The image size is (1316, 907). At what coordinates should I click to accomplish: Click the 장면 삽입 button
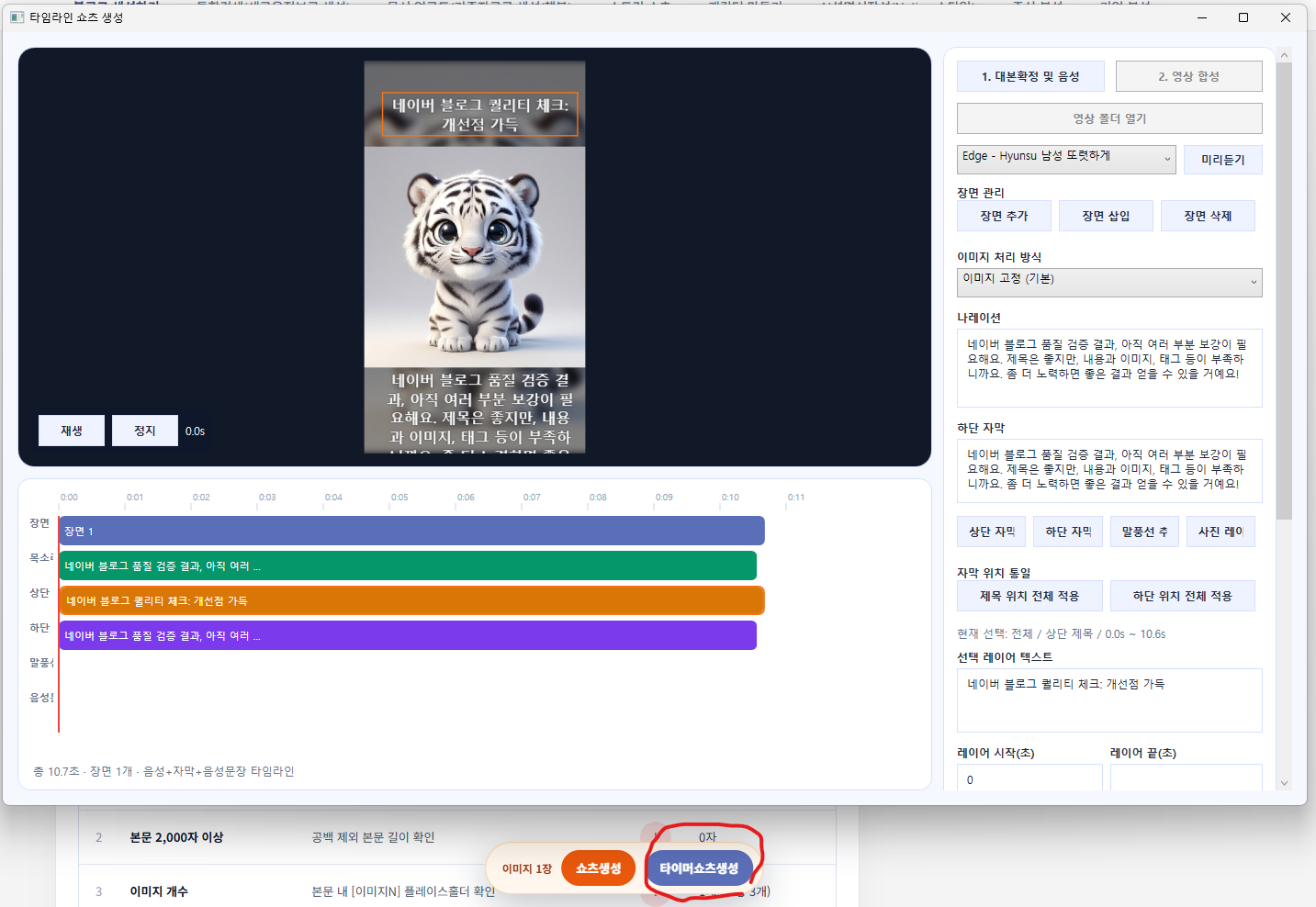pos(1106,216)
